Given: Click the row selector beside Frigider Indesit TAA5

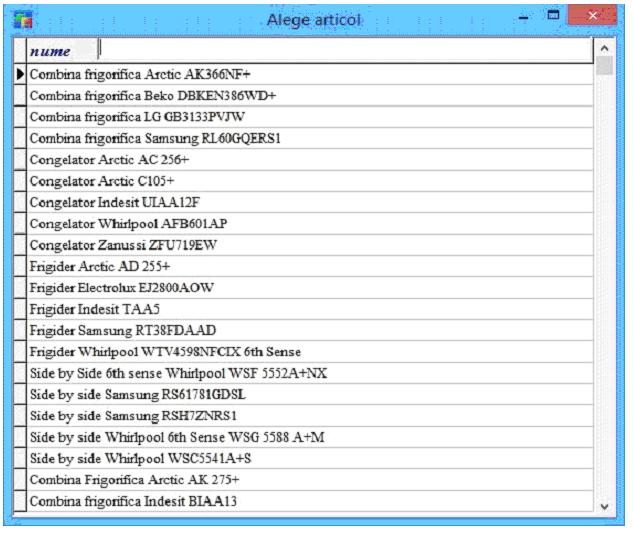Looking at the screenshot, I should pos(20,309).
